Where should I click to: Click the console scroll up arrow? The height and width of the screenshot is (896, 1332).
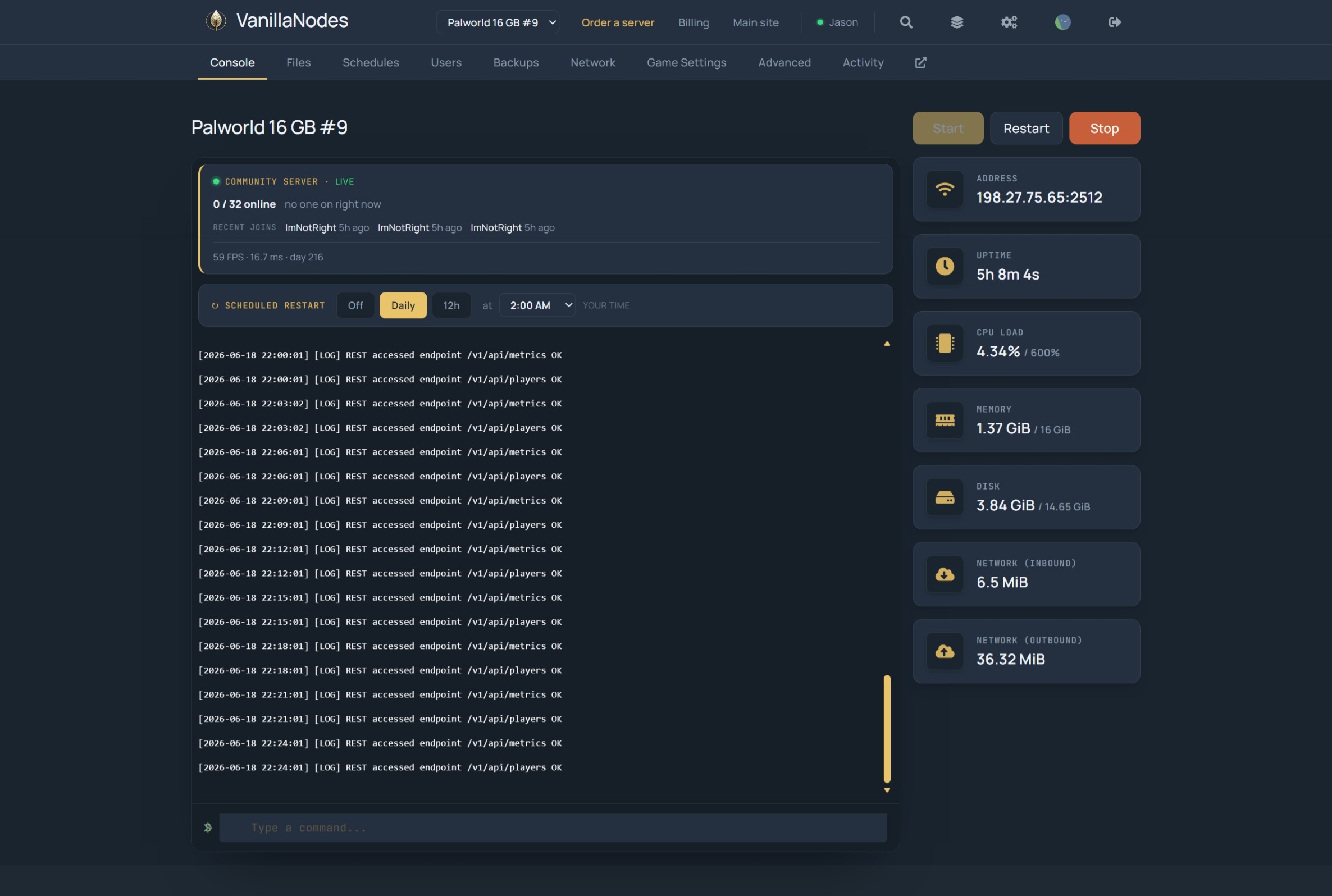(886, 344)
